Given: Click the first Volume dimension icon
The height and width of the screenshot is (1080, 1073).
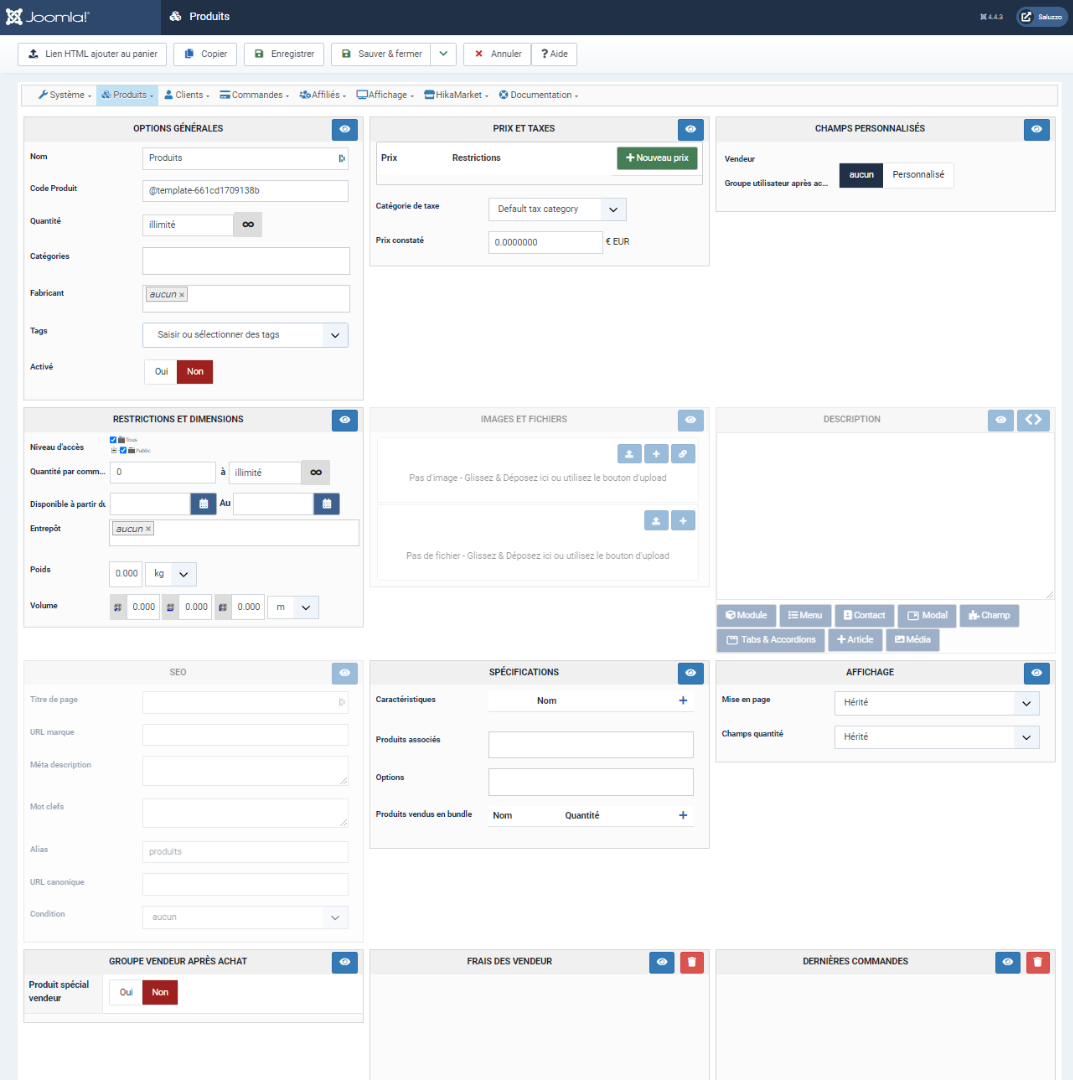Looking at the screenshot, I should point(118,608).
